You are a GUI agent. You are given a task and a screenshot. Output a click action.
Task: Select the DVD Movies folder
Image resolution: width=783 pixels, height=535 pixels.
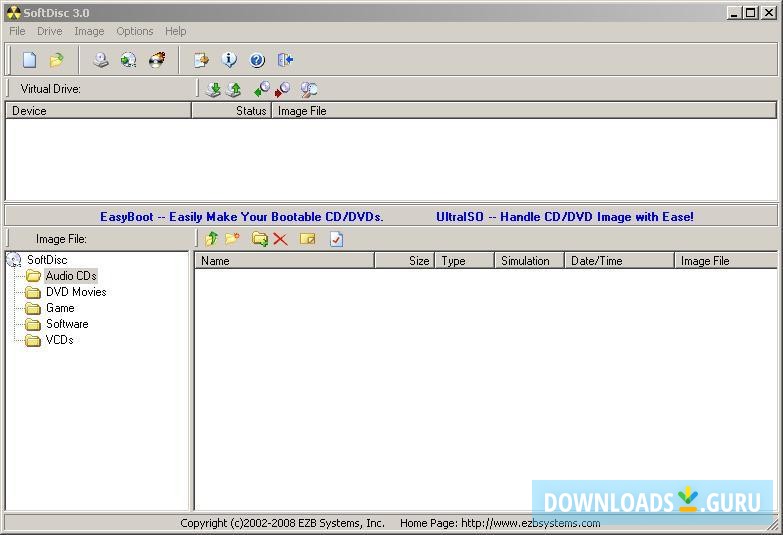[x=76, y=292]
